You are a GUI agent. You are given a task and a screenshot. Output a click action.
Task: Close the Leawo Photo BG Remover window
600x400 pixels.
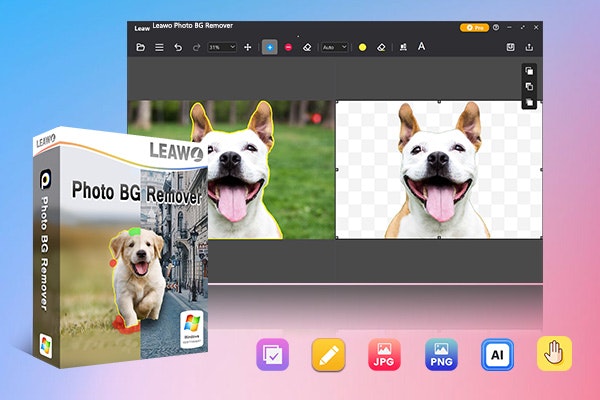click(x=536, y=28)
